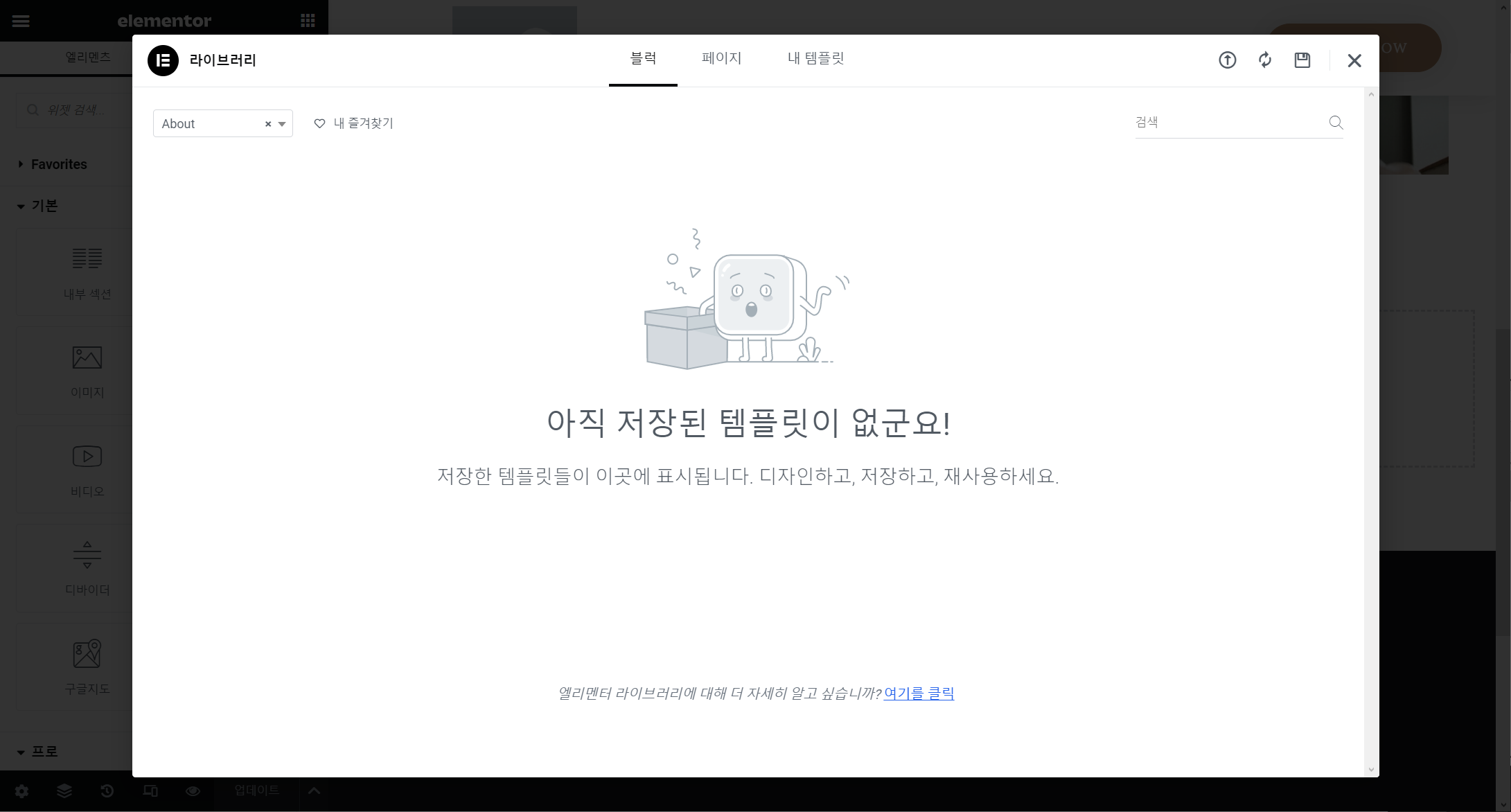Screen dimensions: 1511x812
Task: Click the settings gear icon bottom-left
Action: [22, 792]
